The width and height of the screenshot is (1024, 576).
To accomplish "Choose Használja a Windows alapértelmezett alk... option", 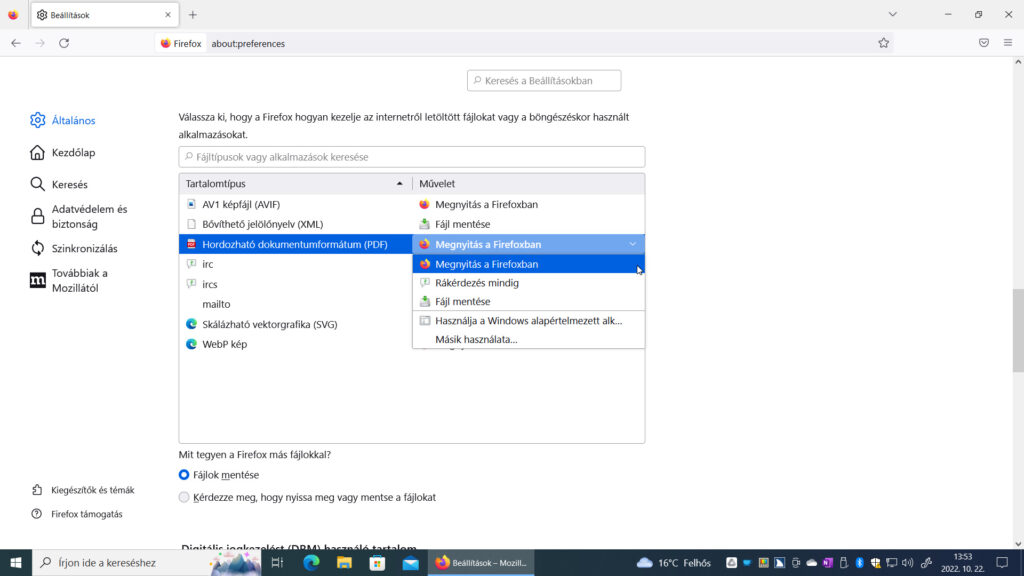I will click(528, 321).
